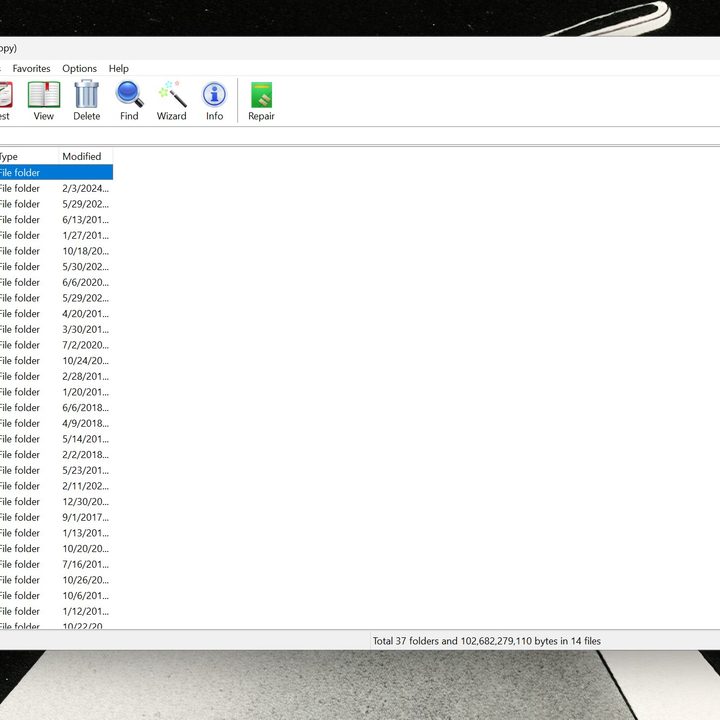Select the row modified 10/26/20...
Screen dimensions: 720x720
56,579
